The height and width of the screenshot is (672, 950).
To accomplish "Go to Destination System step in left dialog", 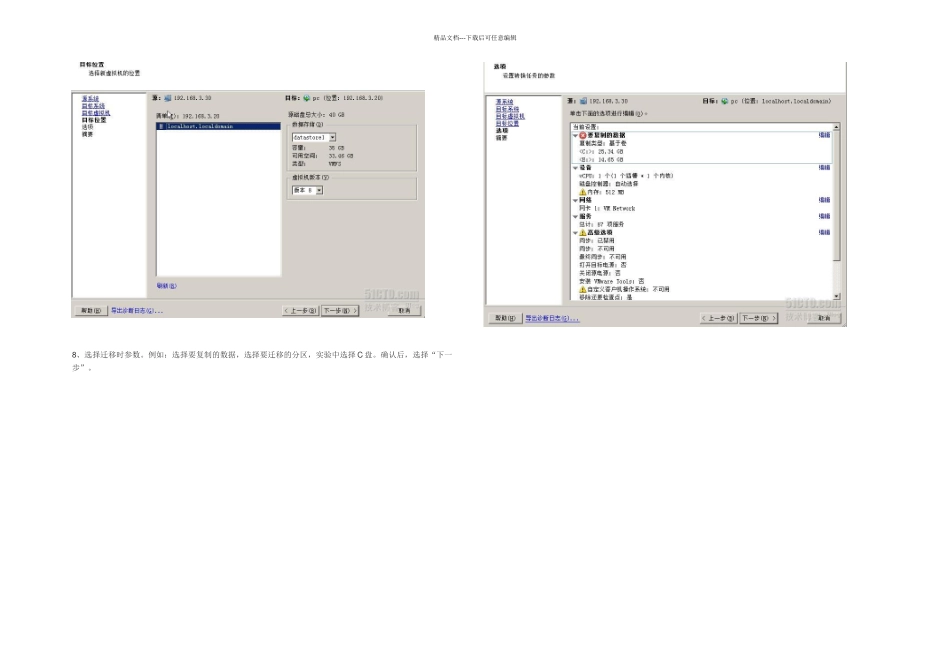I will [93, 106].
